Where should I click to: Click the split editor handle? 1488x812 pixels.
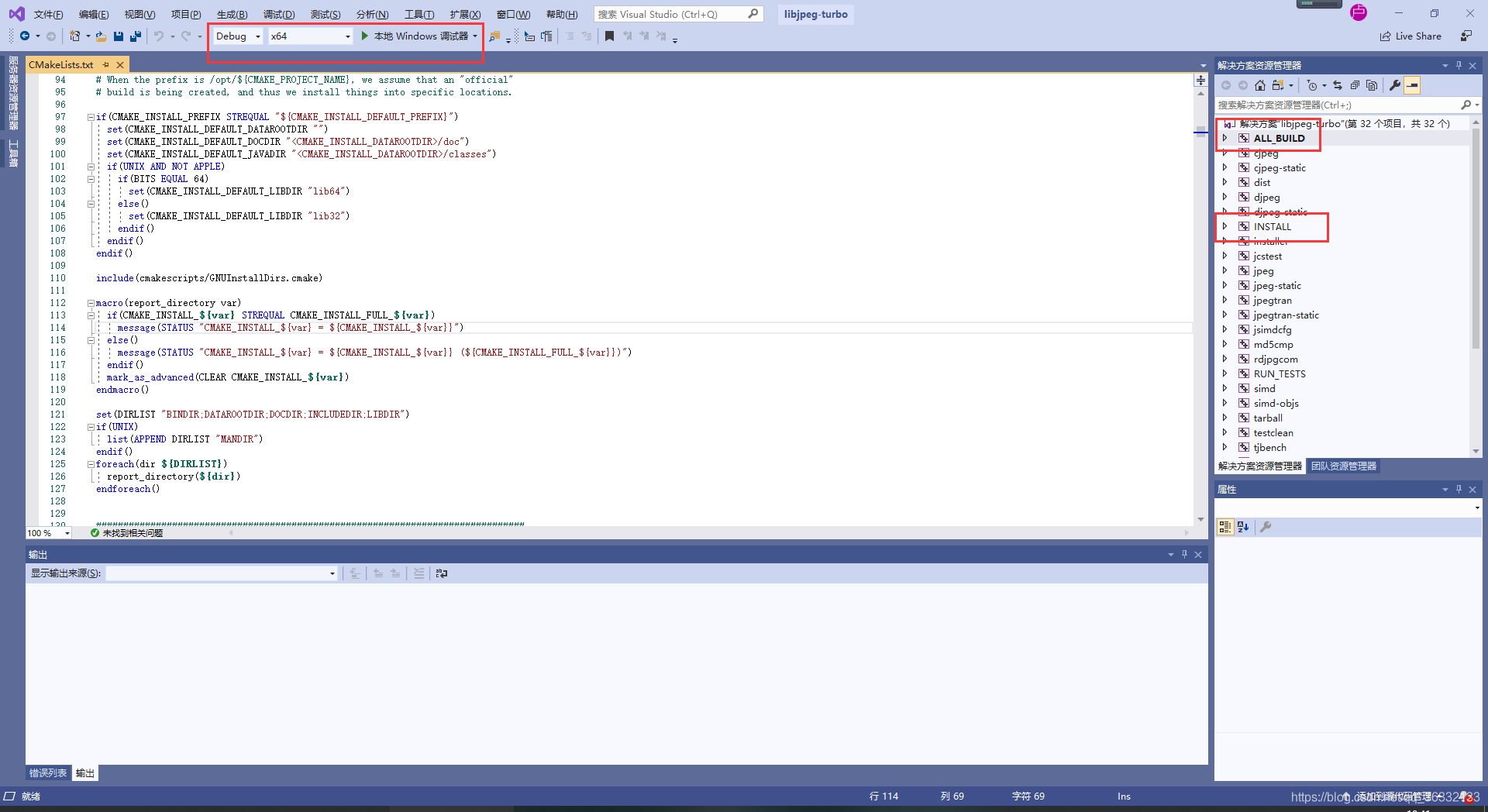[1200, 80]
